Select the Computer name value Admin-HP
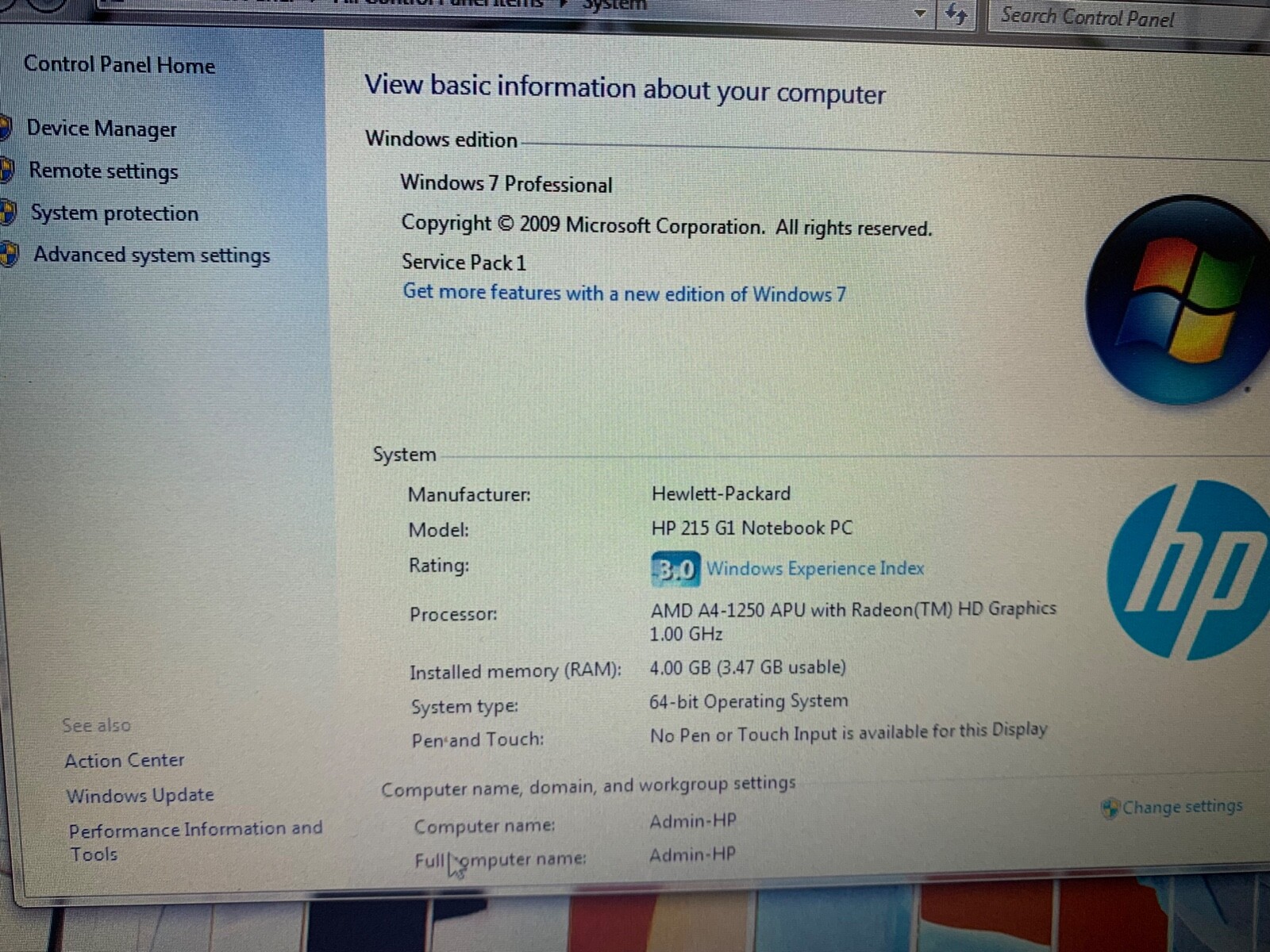The image size is (1270, 952). (693, 821)
